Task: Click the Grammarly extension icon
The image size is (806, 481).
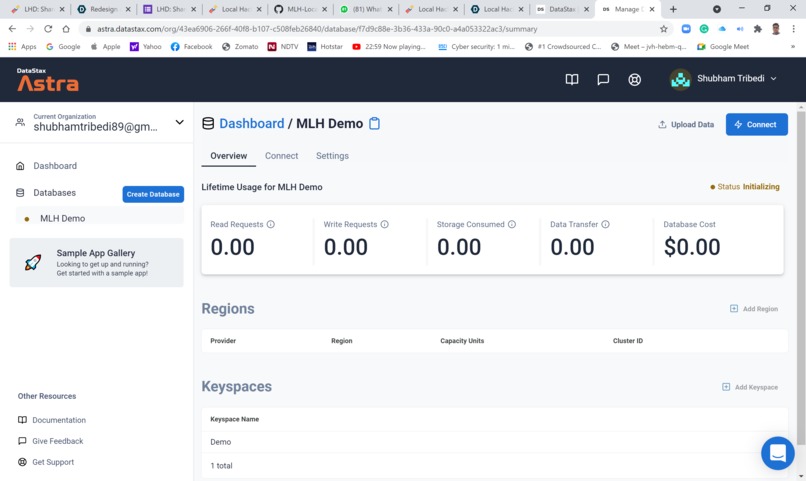Action: coord(704,29)
